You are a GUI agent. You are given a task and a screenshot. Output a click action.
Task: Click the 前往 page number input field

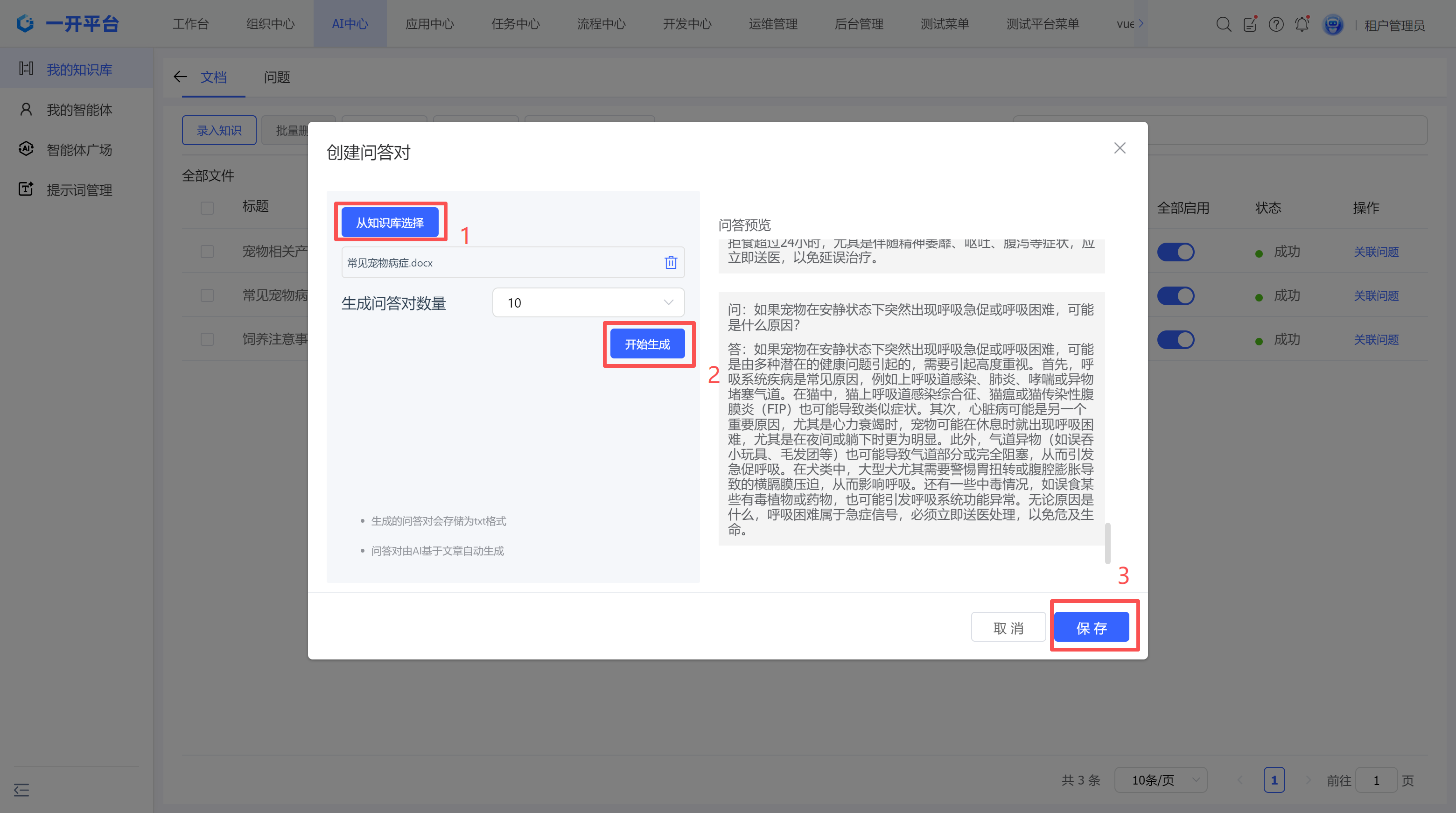[1376, 780]
